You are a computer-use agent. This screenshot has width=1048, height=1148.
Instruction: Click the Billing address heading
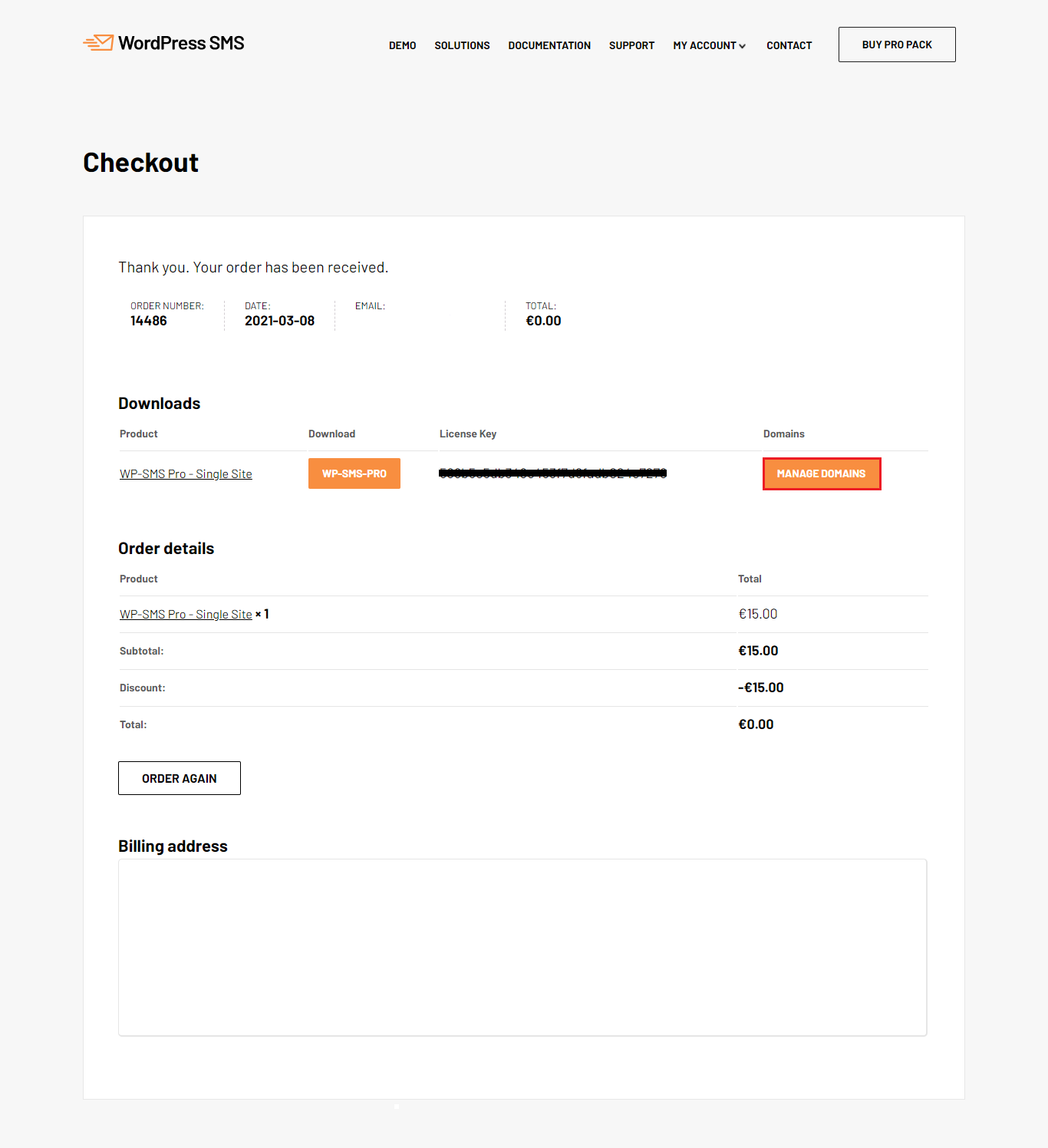click(173, 846)
